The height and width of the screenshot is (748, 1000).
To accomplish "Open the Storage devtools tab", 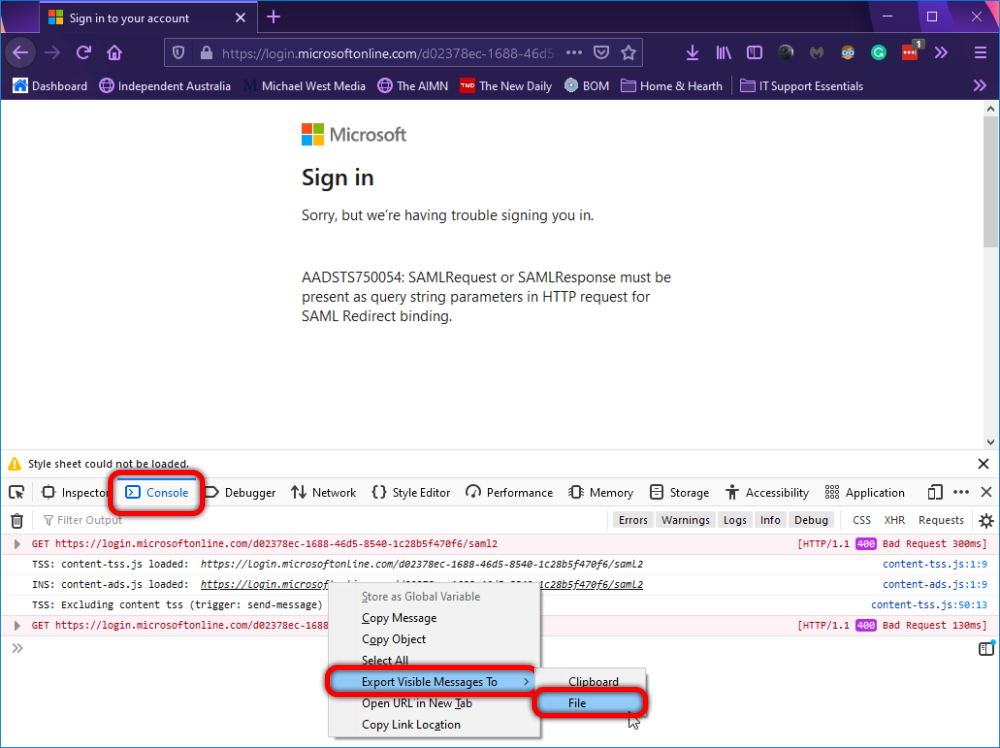I will click(679, 492).
